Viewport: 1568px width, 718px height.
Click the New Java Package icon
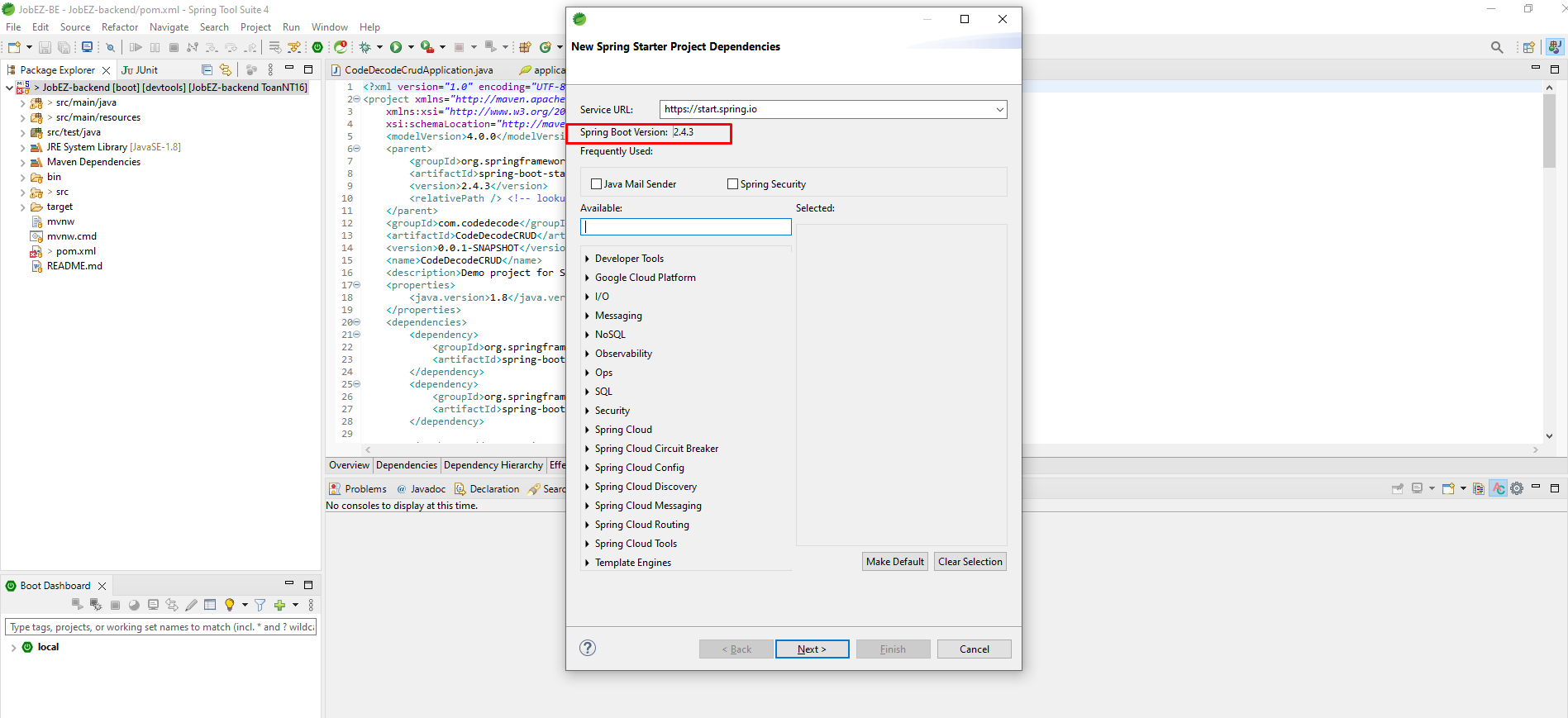(525, 47)
